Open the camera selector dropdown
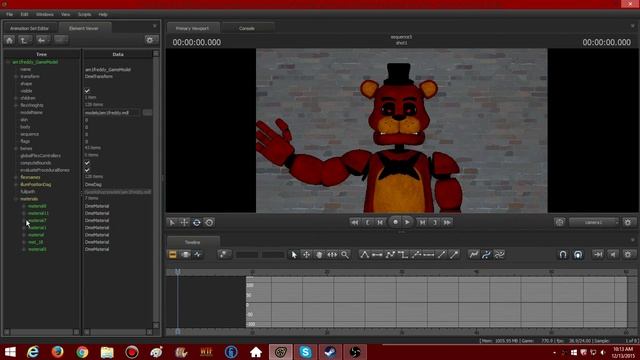 pos(594,222)
